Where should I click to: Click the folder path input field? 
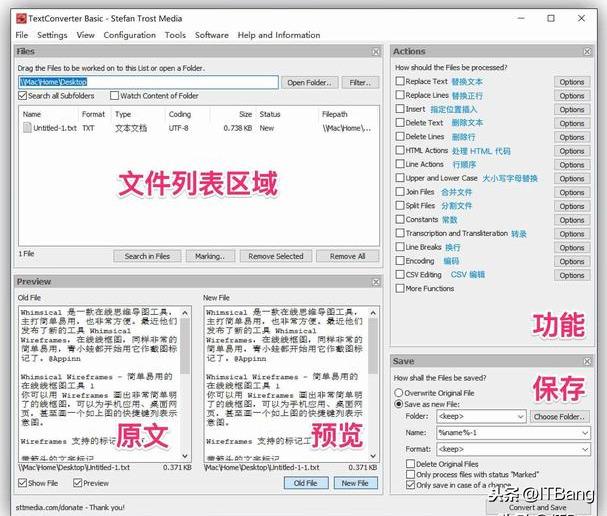tap(148, 82)
